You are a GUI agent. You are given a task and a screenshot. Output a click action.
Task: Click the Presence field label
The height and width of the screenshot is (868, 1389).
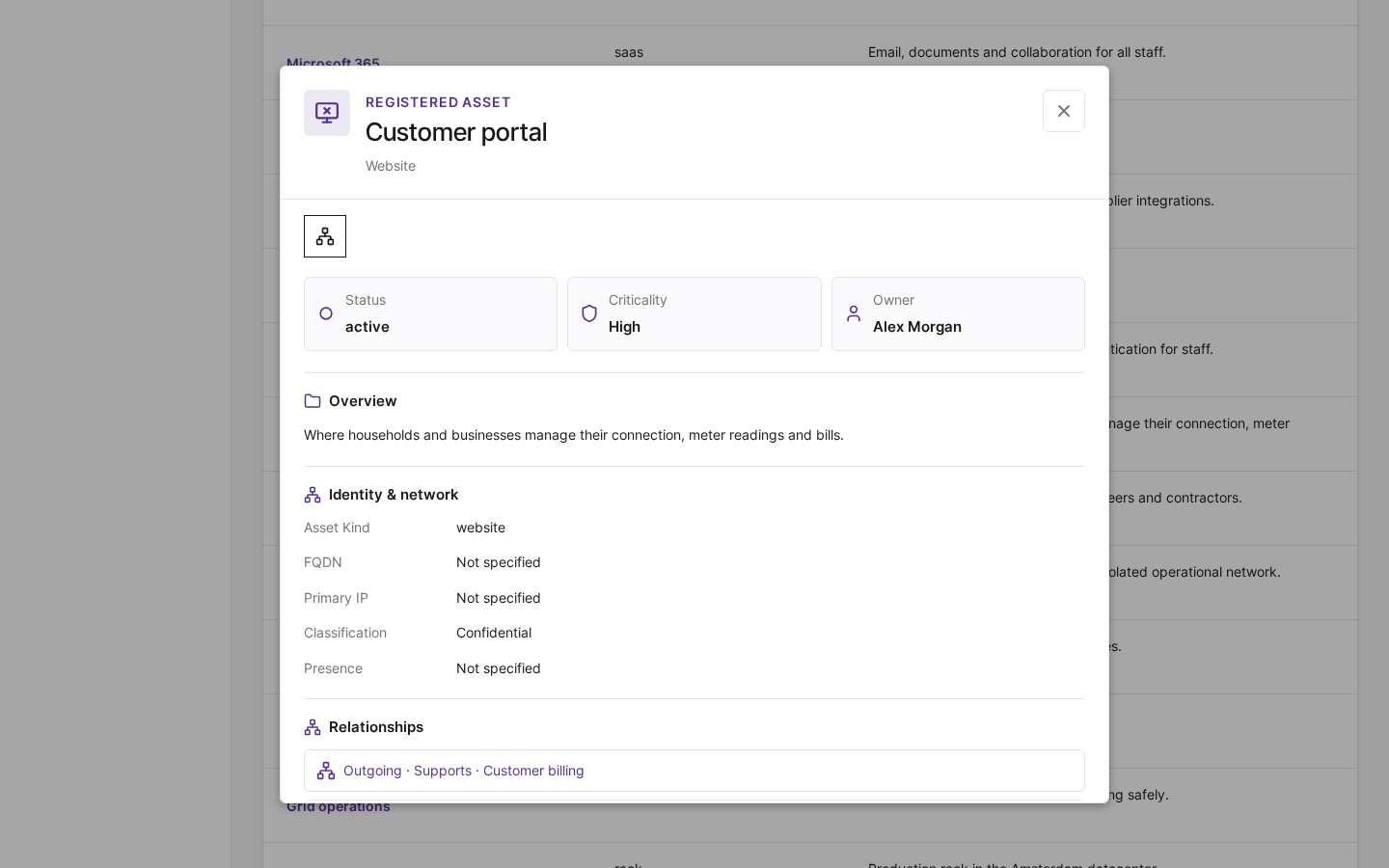333,668
